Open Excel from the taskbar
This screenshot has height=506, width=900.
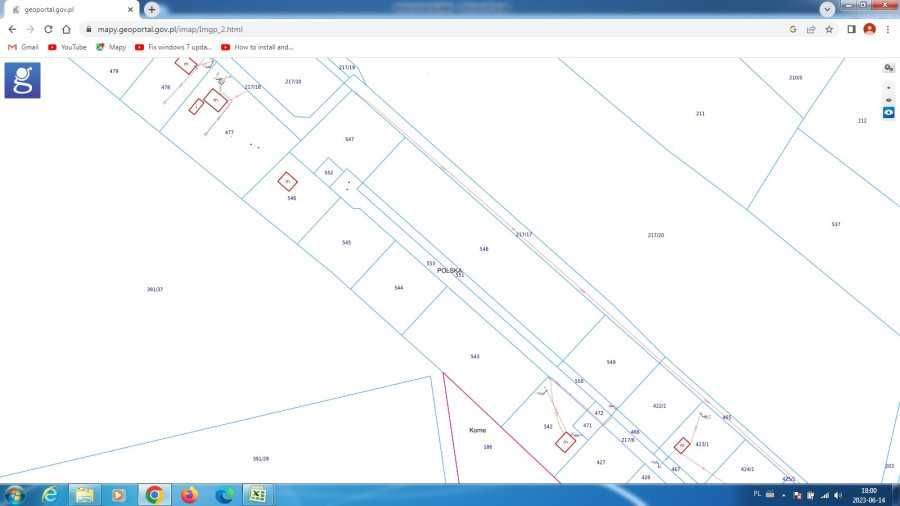pyautogui.click(x=258, y=495)
